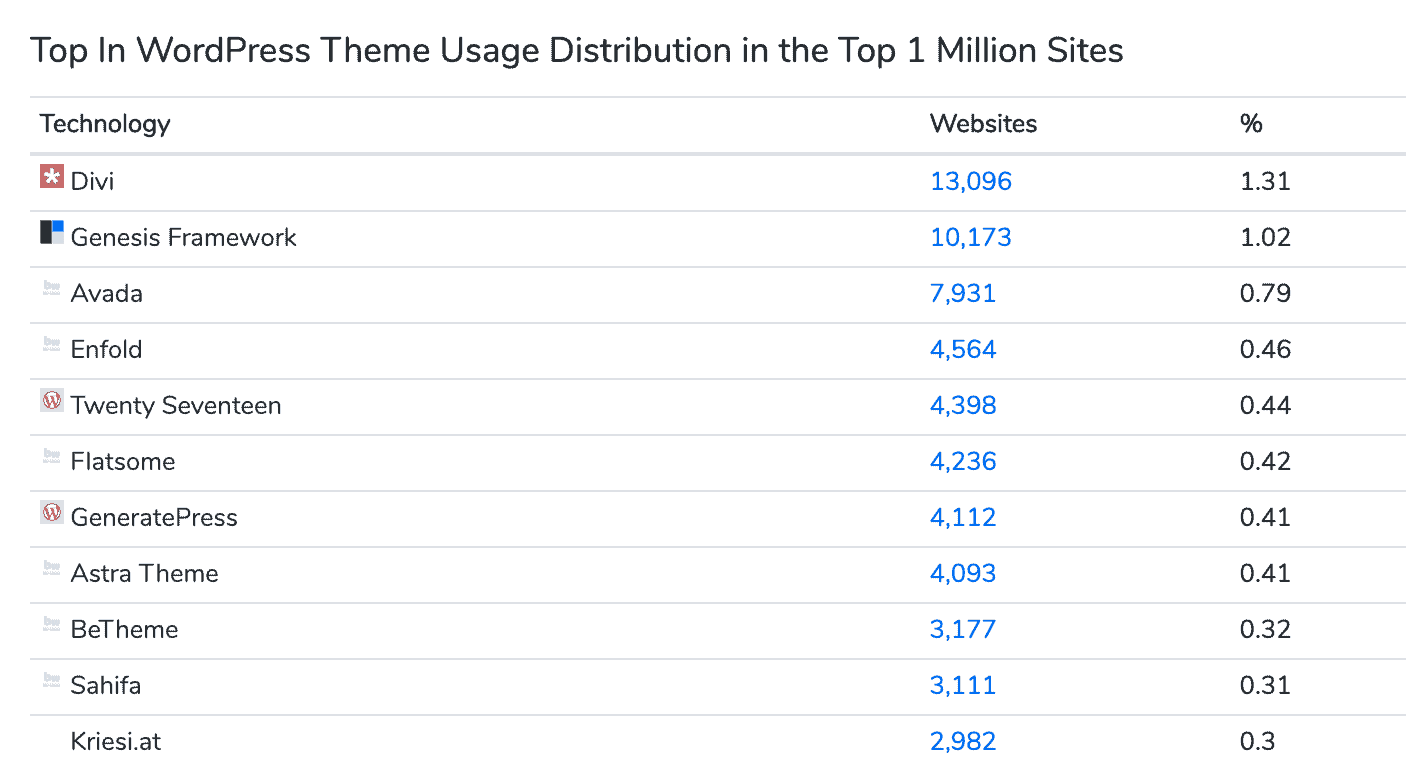
Task: Select the Kriesi.at technology name
Action: coord(116,741)
